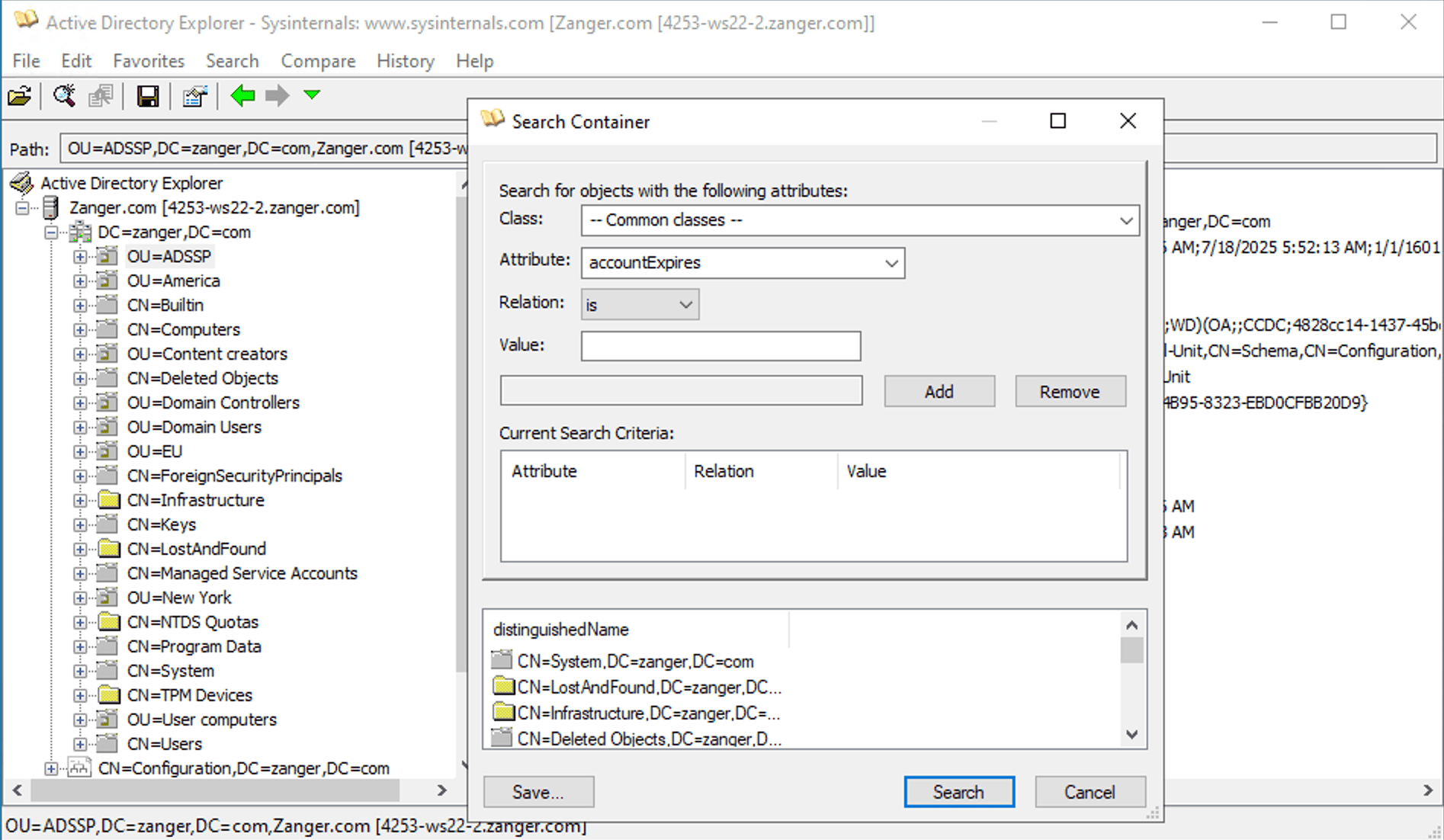Open a new Active Directory snapshot
The image size is (1444, 840).
[19, 95]
